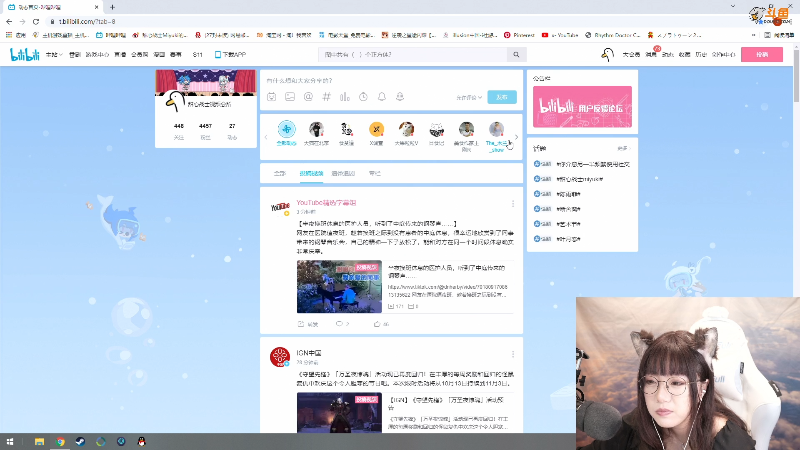This screenshot has width=800, height=450.
Task: Switch to the 专栏 feed tab
Action: (x=375, y=173)
